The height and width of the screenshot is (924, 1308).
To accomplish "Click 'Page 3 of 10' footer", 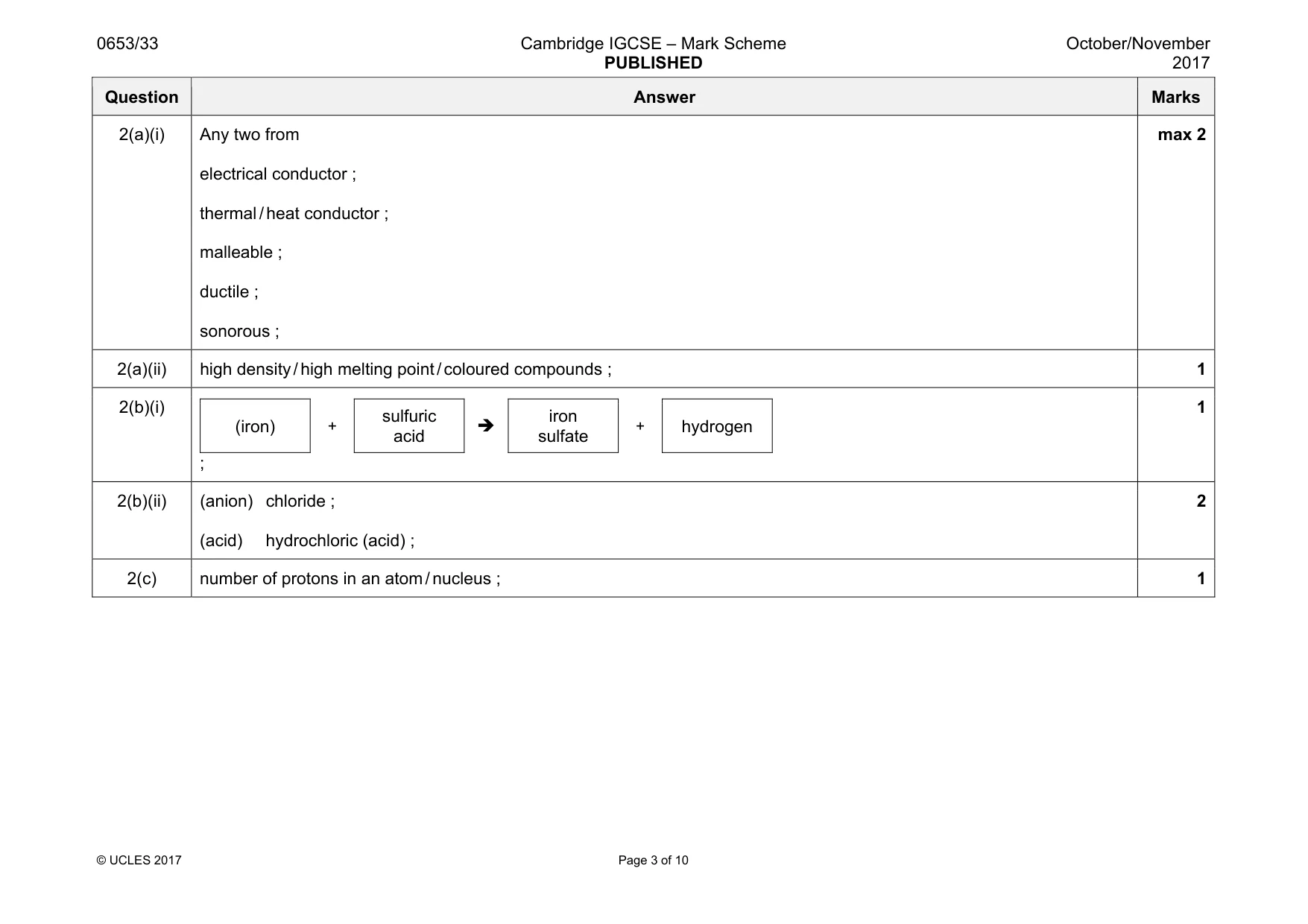I will [x=653, y=861].
